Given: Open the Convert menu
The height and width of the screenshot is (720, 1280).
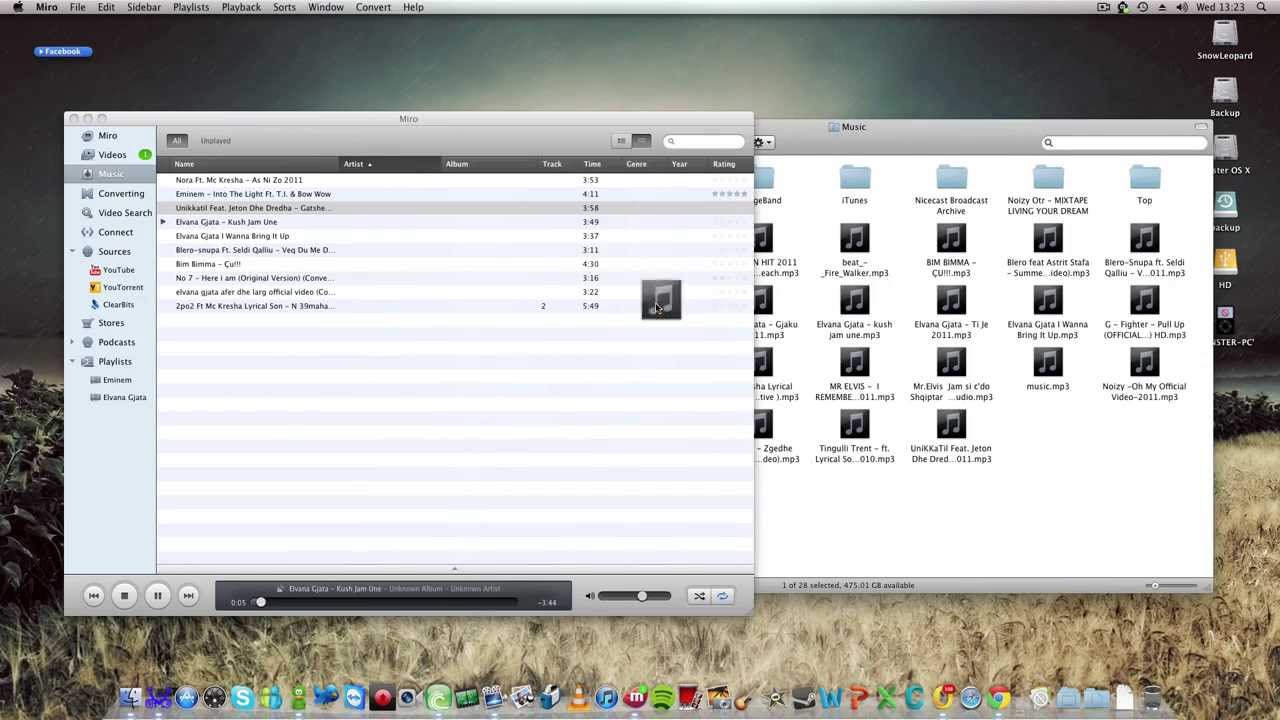Looking at the screenshot, I should coord(373,7).
